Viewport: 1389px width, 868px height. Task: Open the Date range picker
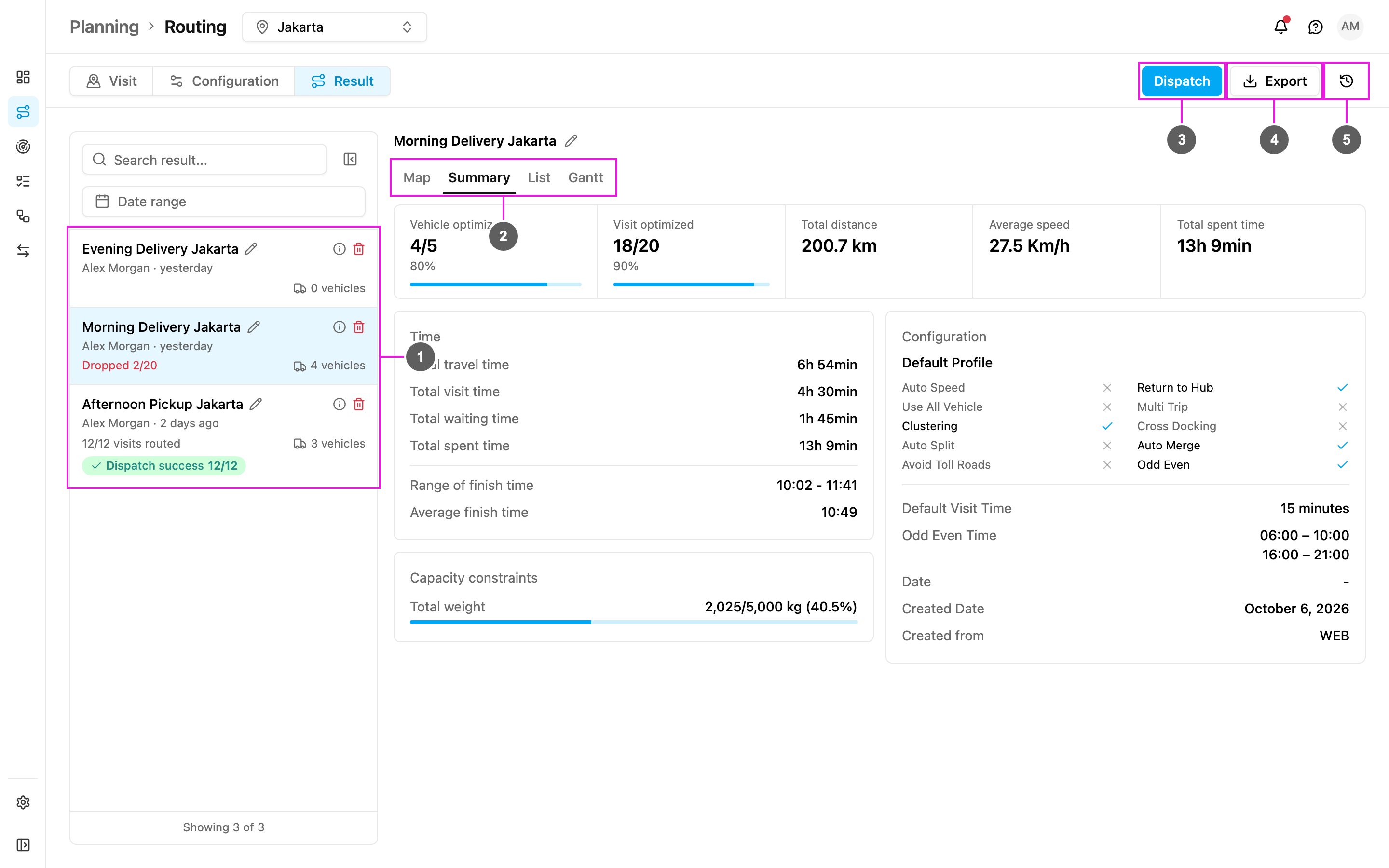click(223, 202)
